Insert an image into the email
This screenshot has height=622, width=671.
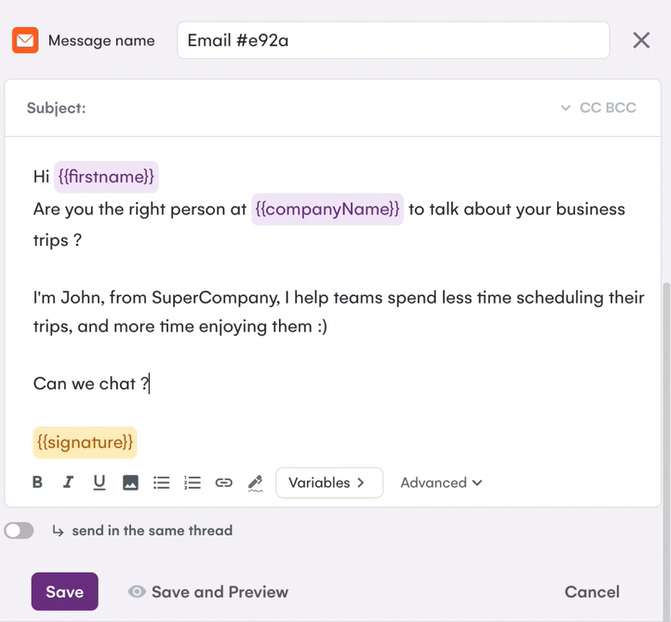tap(130, 483)
